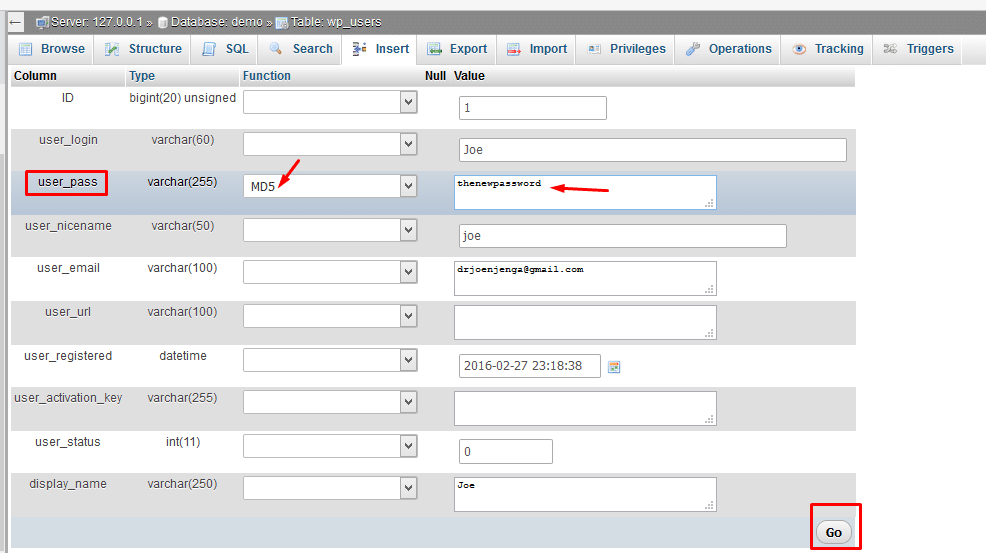Image resolution: width=986 pixels, height=553 pixels.
Task: Follow the Table: wp_users breadcrumb link
Action: click(336, 23)
